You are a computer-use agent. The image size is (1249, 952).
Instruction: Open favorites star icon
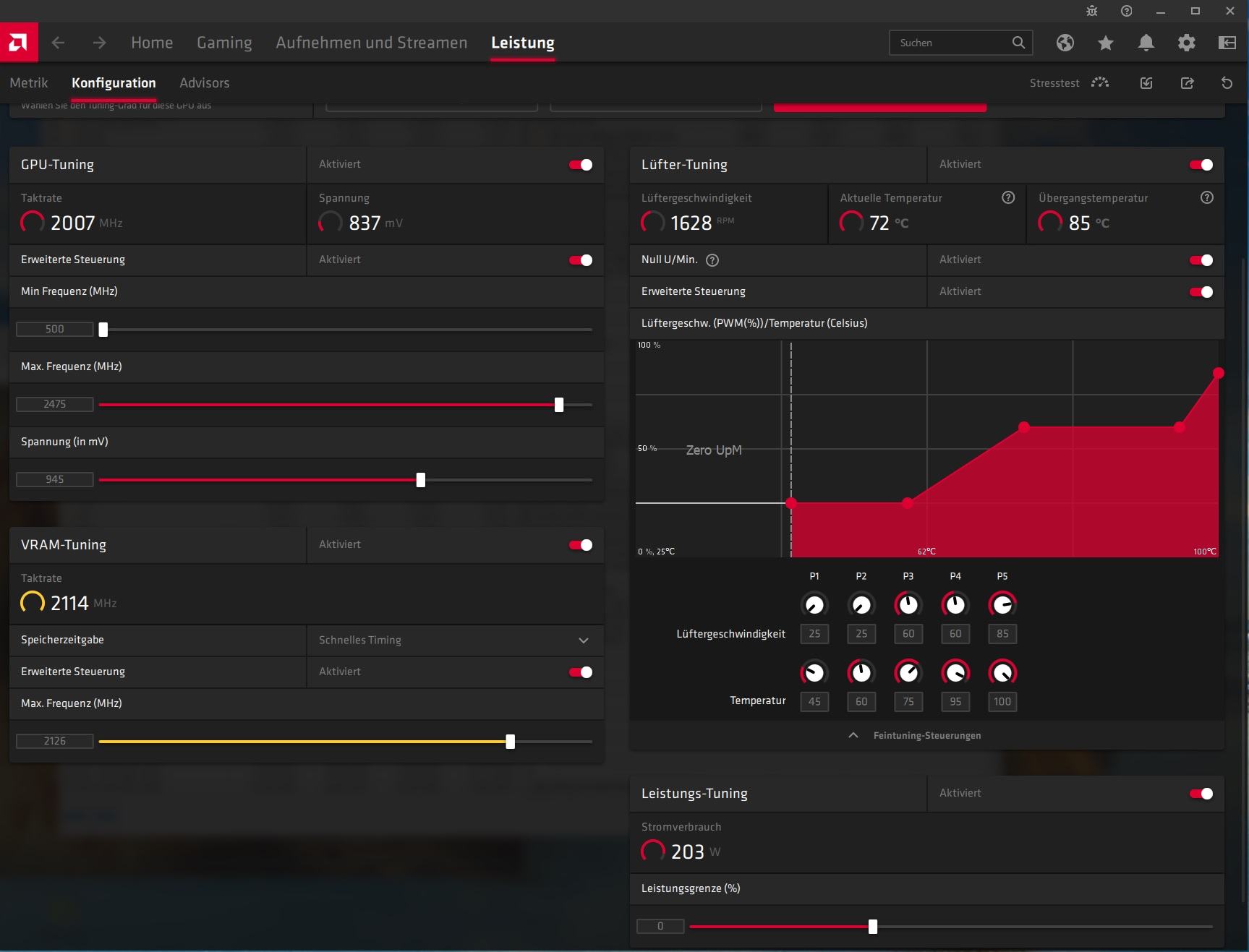[1105, 43]
